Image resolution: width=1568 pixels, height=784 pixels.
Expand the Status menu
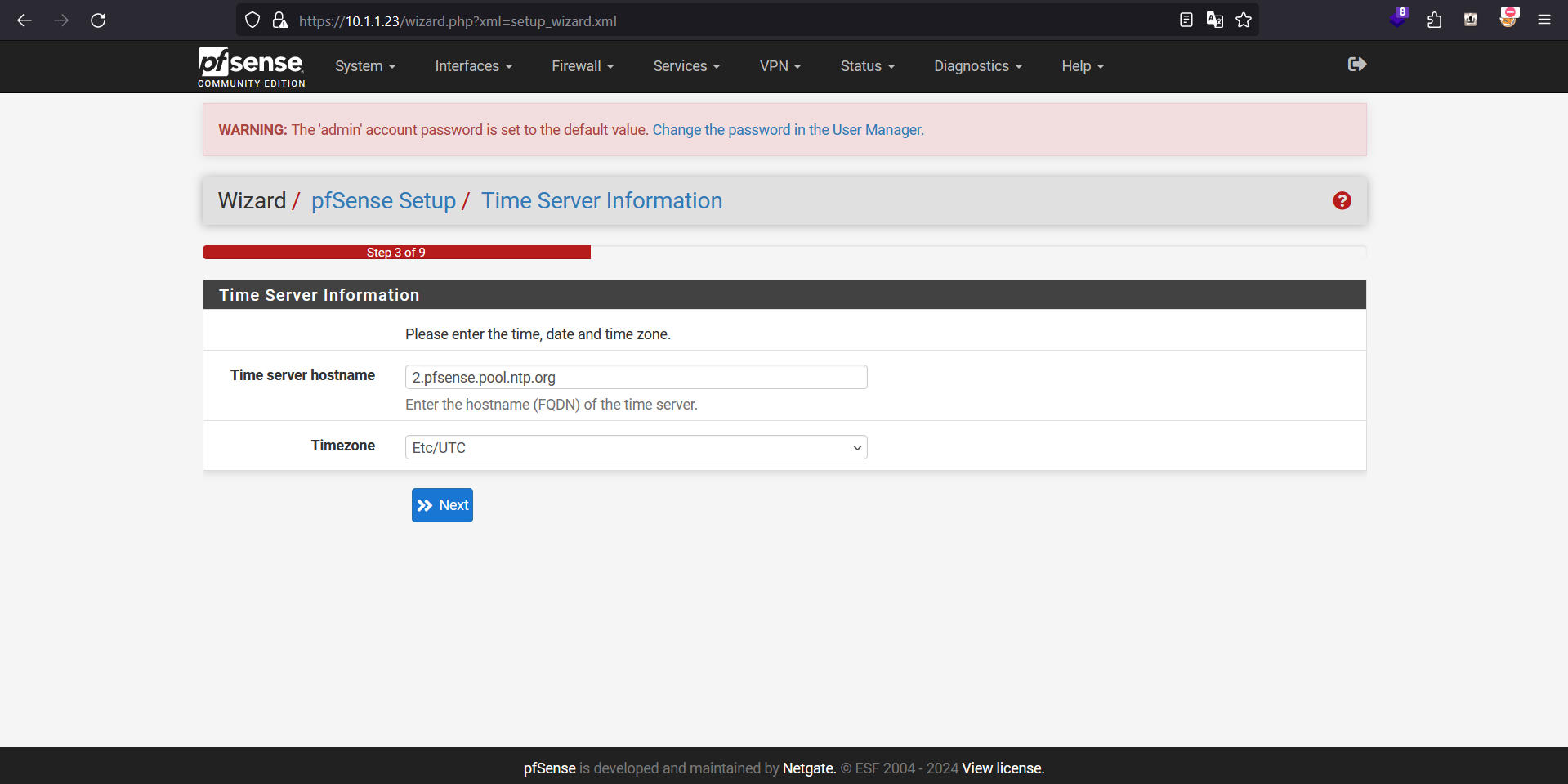tap(868, 66)
